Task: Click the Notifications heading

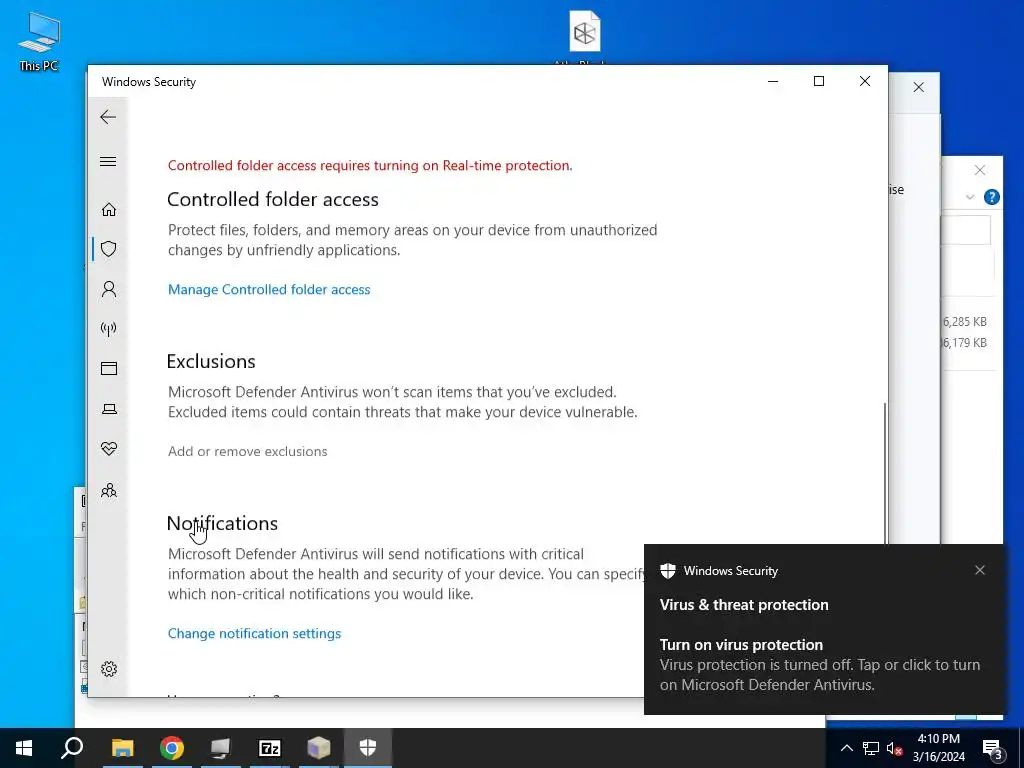Action: point(222,523)
